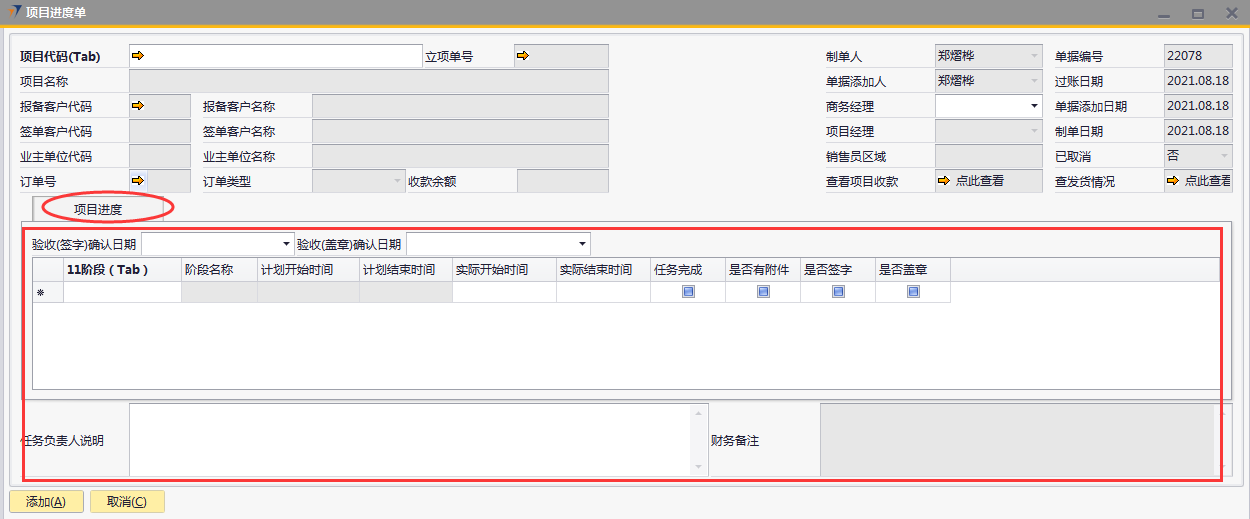1250x519 pixels.
Task: Toggle the 任务完成 checkbox
Action: 688,292
